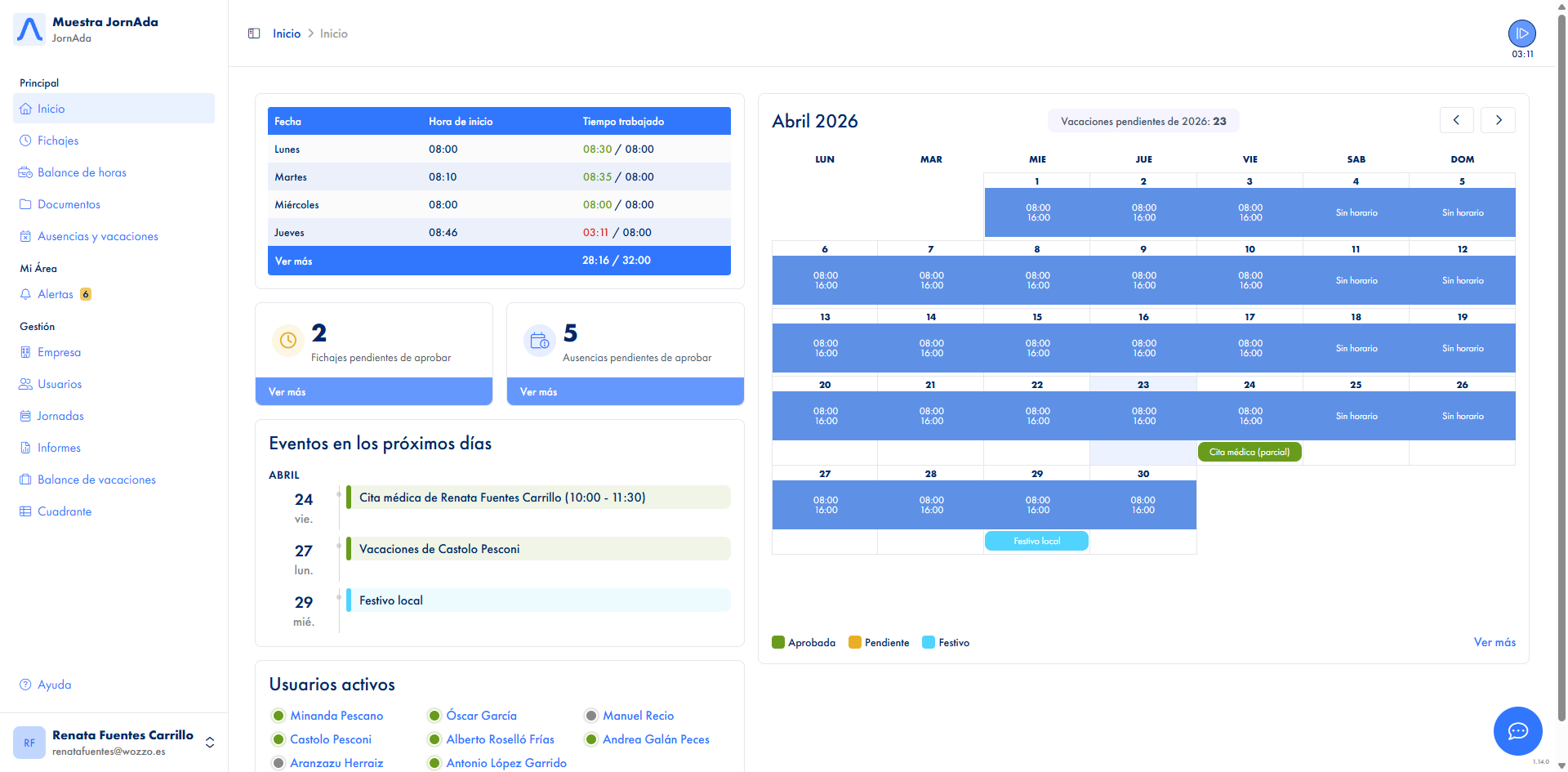Click the Ausencias y vacaciones calendar icon

(25, 235)
